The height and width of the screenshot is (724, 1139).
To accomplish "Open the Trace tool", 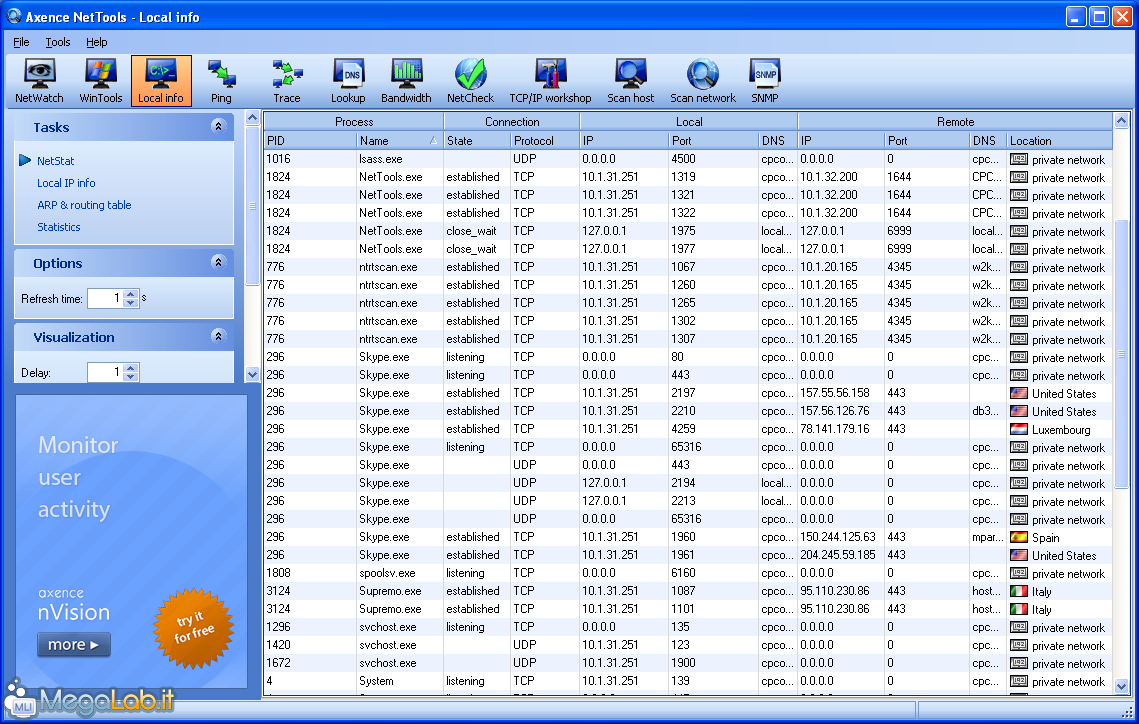I will pyautogui.click(x=287, y=81).
